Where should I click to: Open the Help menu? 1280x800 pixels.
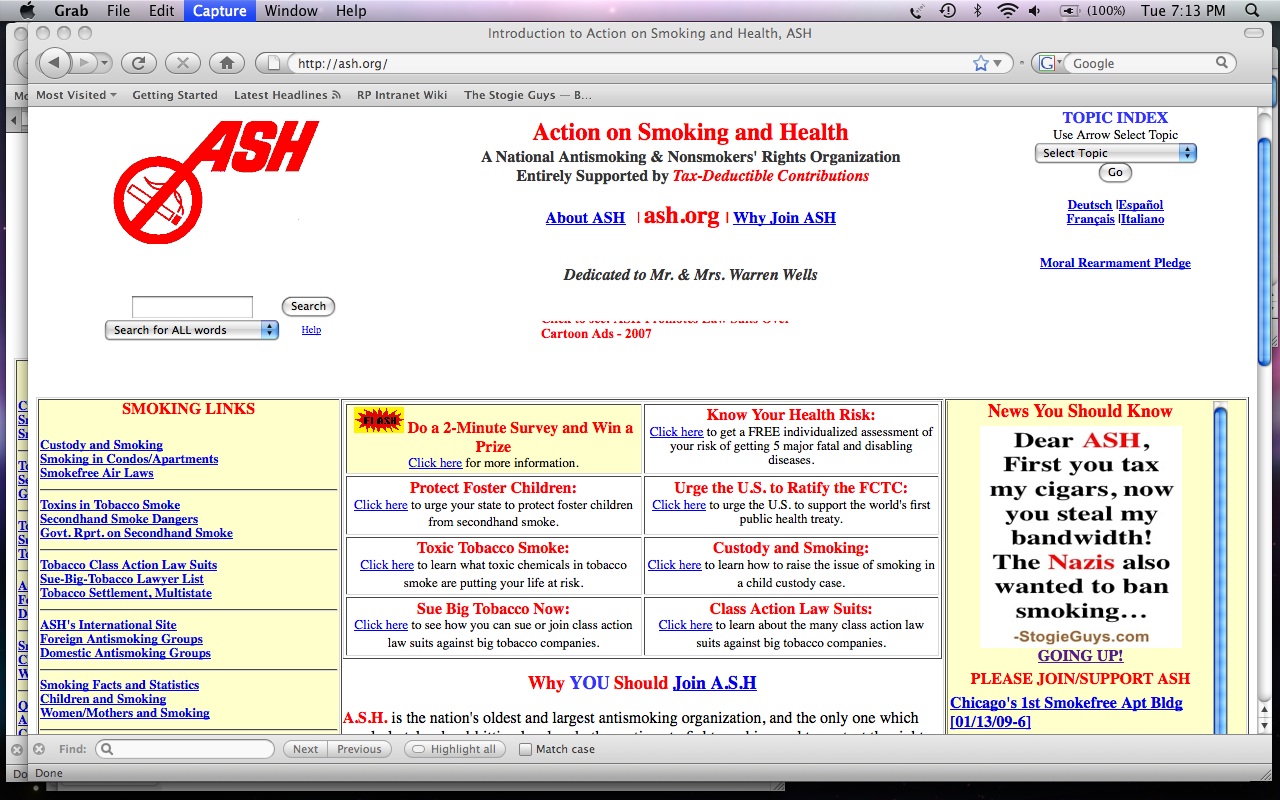(351, 11)
